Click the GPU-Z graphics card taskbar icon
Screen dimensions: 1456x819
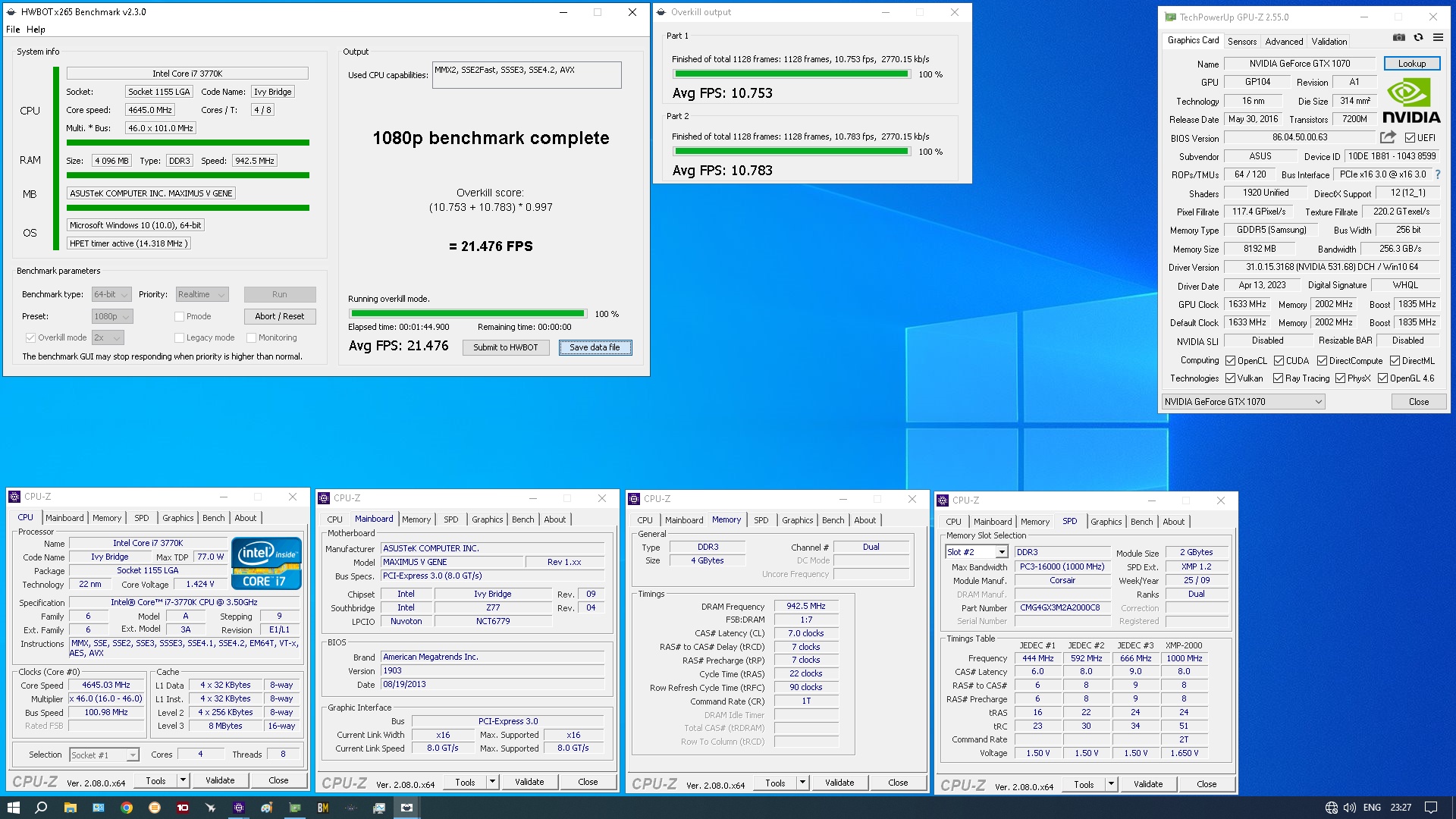pos(295,808)
